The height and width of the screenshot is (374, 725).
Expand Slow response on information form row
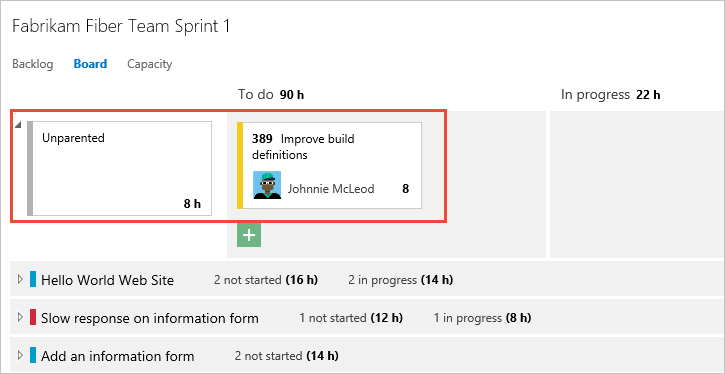(19, 317)
